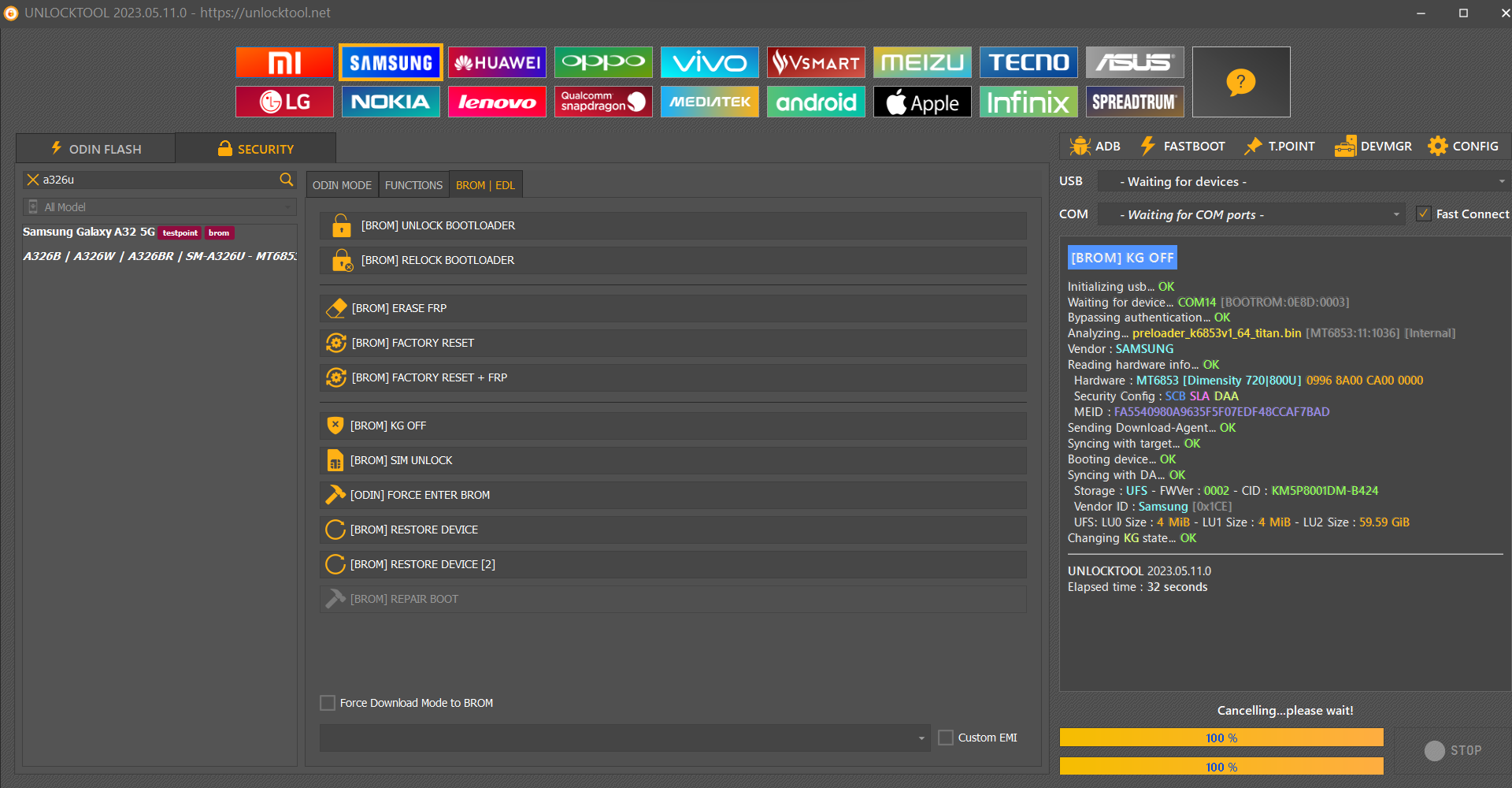The image size is (1512, 788).
Task: Start BROM Factory Reset
Action: click(673, 343)
